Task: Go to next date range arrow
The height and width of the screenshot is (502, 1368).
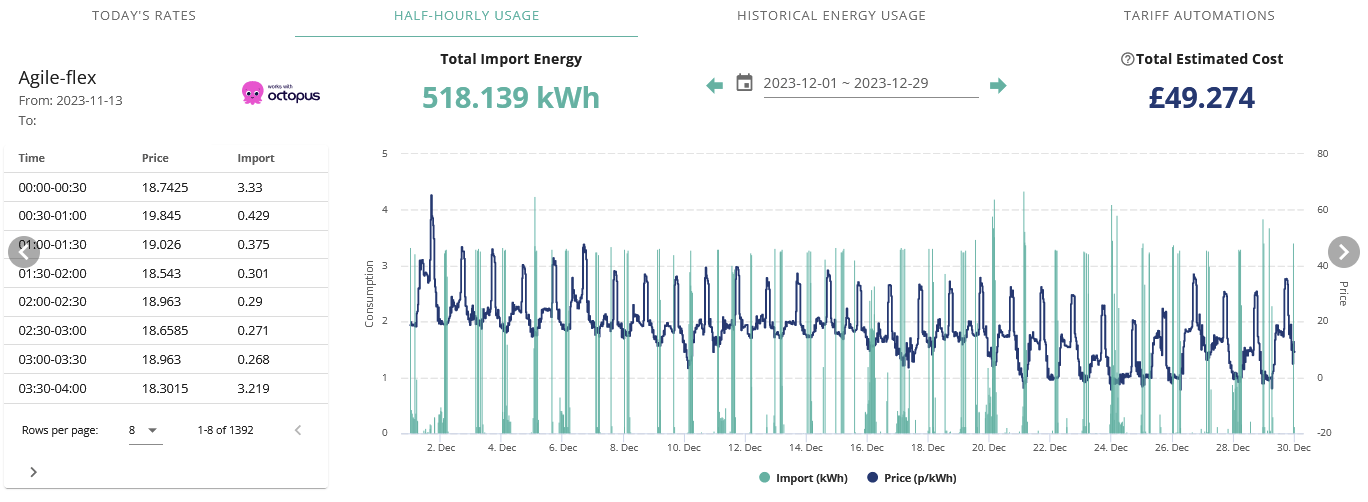Action: [x=998, y=86]
